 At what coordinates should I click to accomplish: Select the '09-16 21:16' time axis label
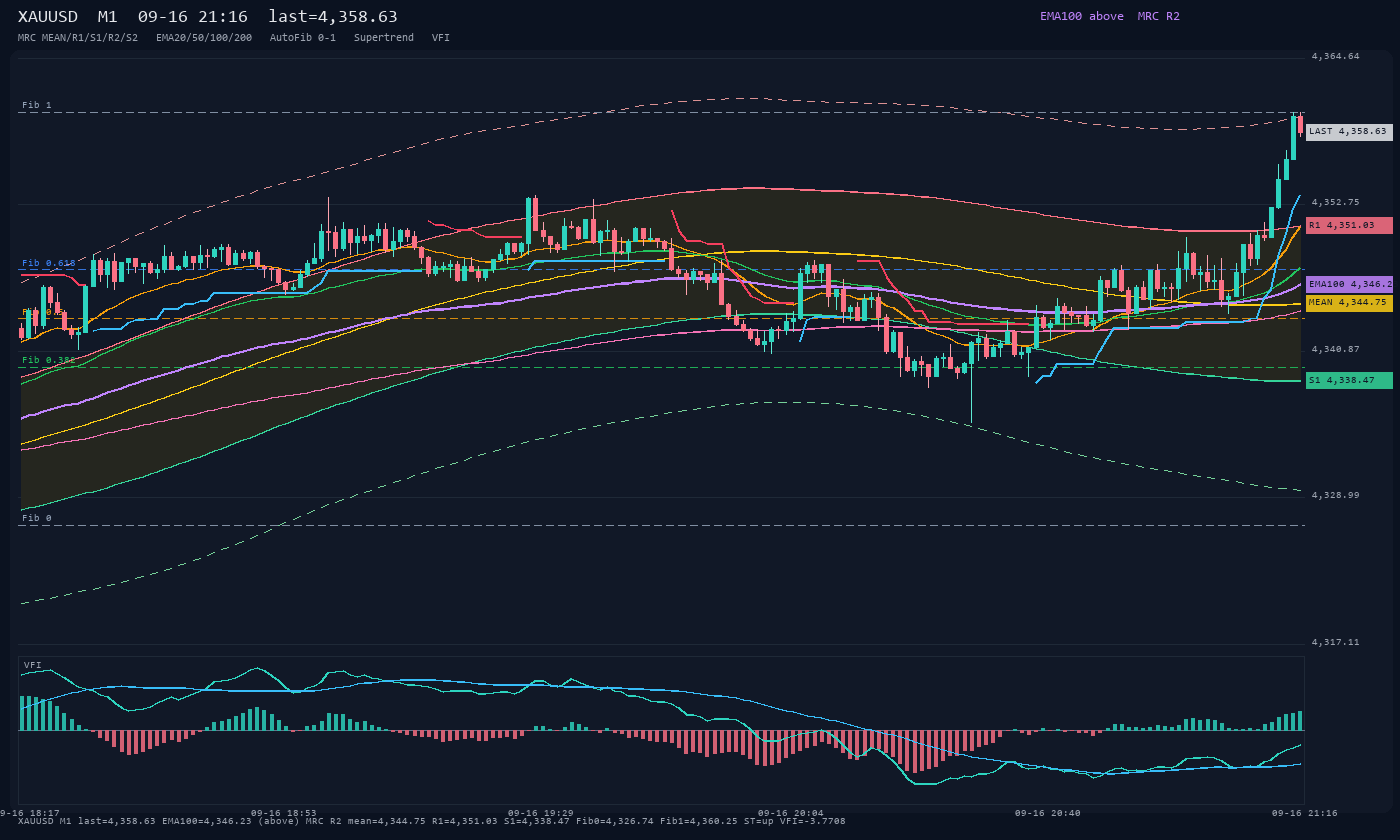click(x=1304, y=813)
